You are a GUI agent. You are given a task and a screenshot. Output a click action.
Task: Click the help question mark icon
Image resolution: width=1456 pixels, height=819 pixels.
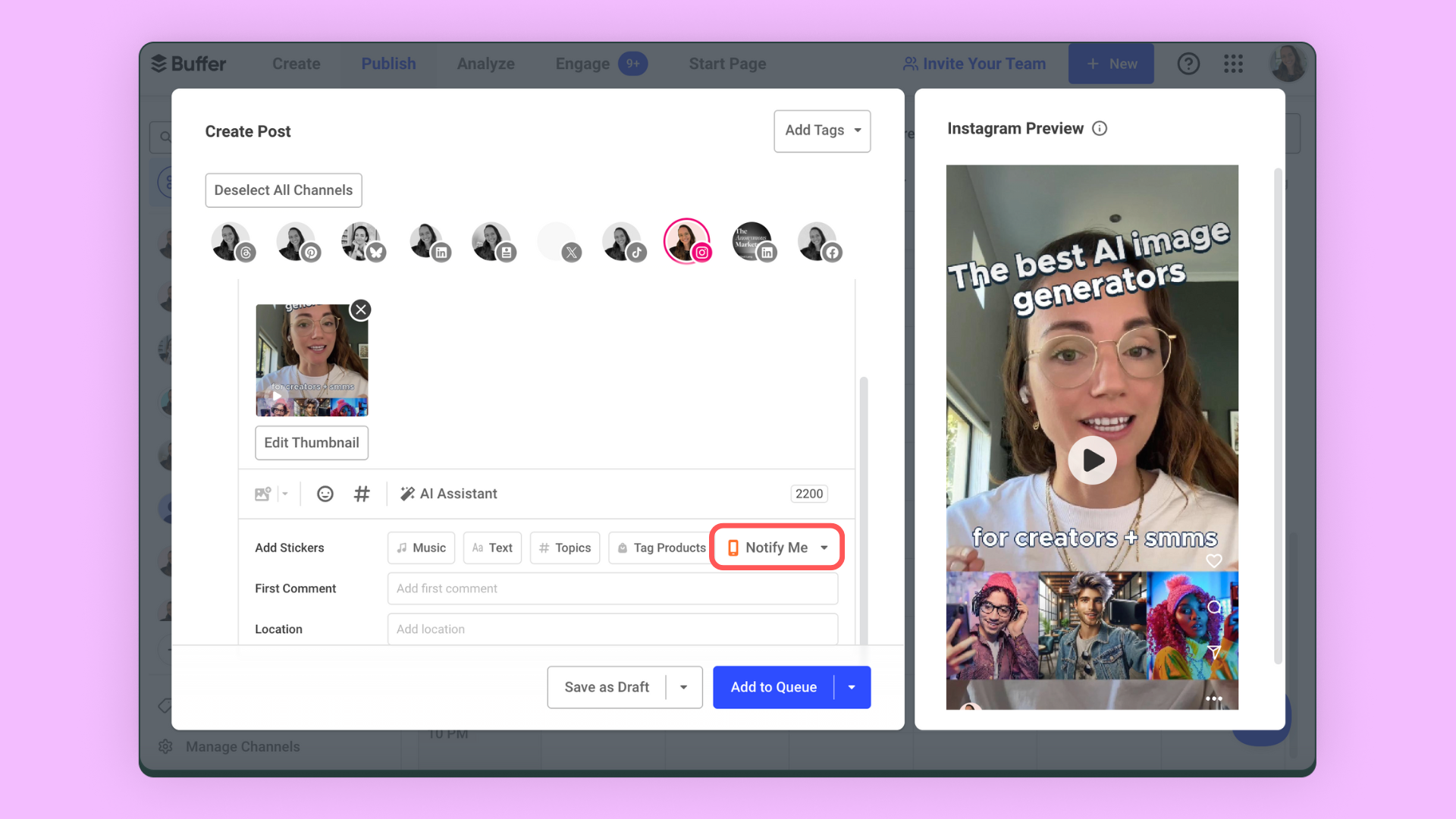(1188, 63)
